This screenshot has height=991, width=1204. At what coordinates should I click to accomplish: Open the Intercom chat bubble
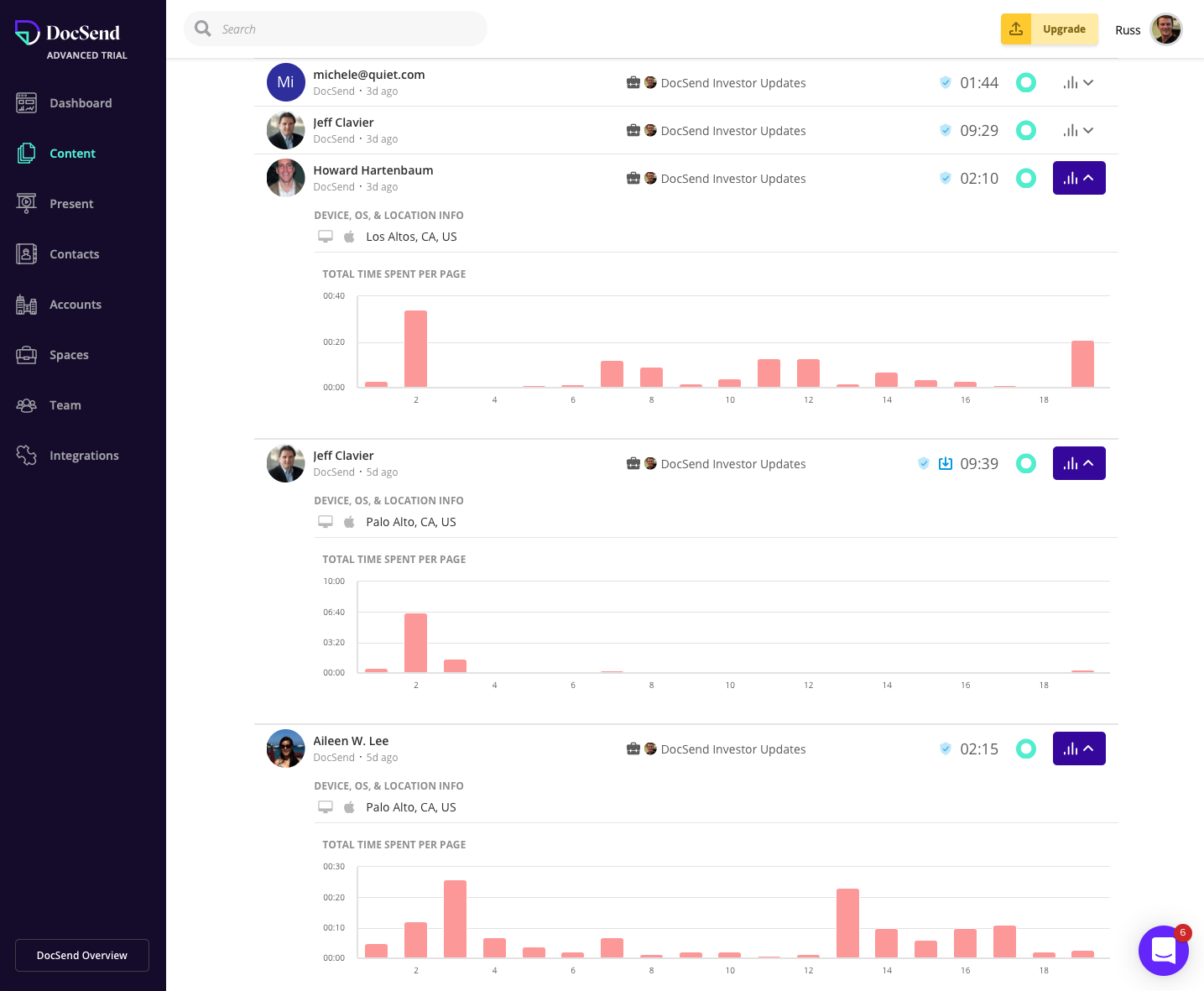(x=1163, y=950)
